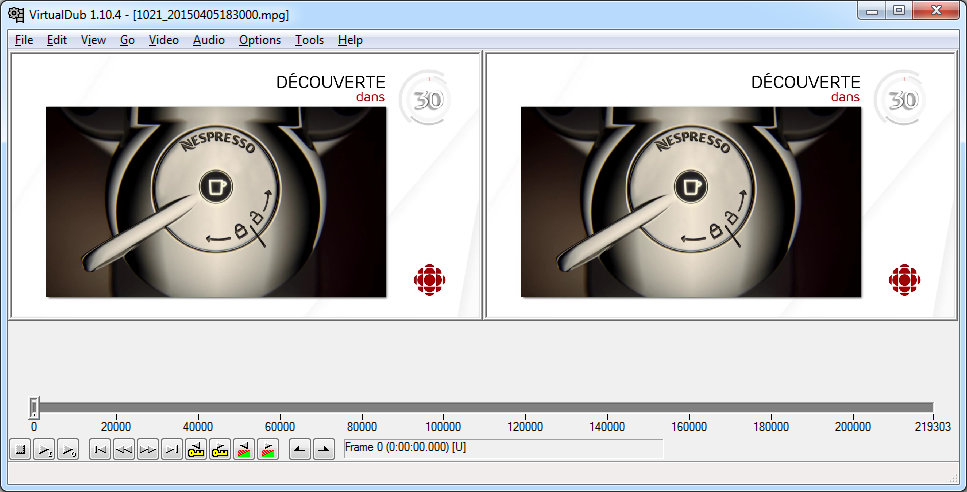967x492 pixels.
Task: Step backward one frame
Action: (x=124, y=450)
